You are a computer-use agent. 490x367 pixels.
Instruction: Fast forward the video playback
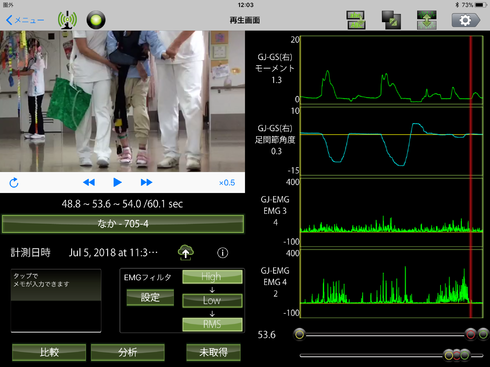point(146,182)
